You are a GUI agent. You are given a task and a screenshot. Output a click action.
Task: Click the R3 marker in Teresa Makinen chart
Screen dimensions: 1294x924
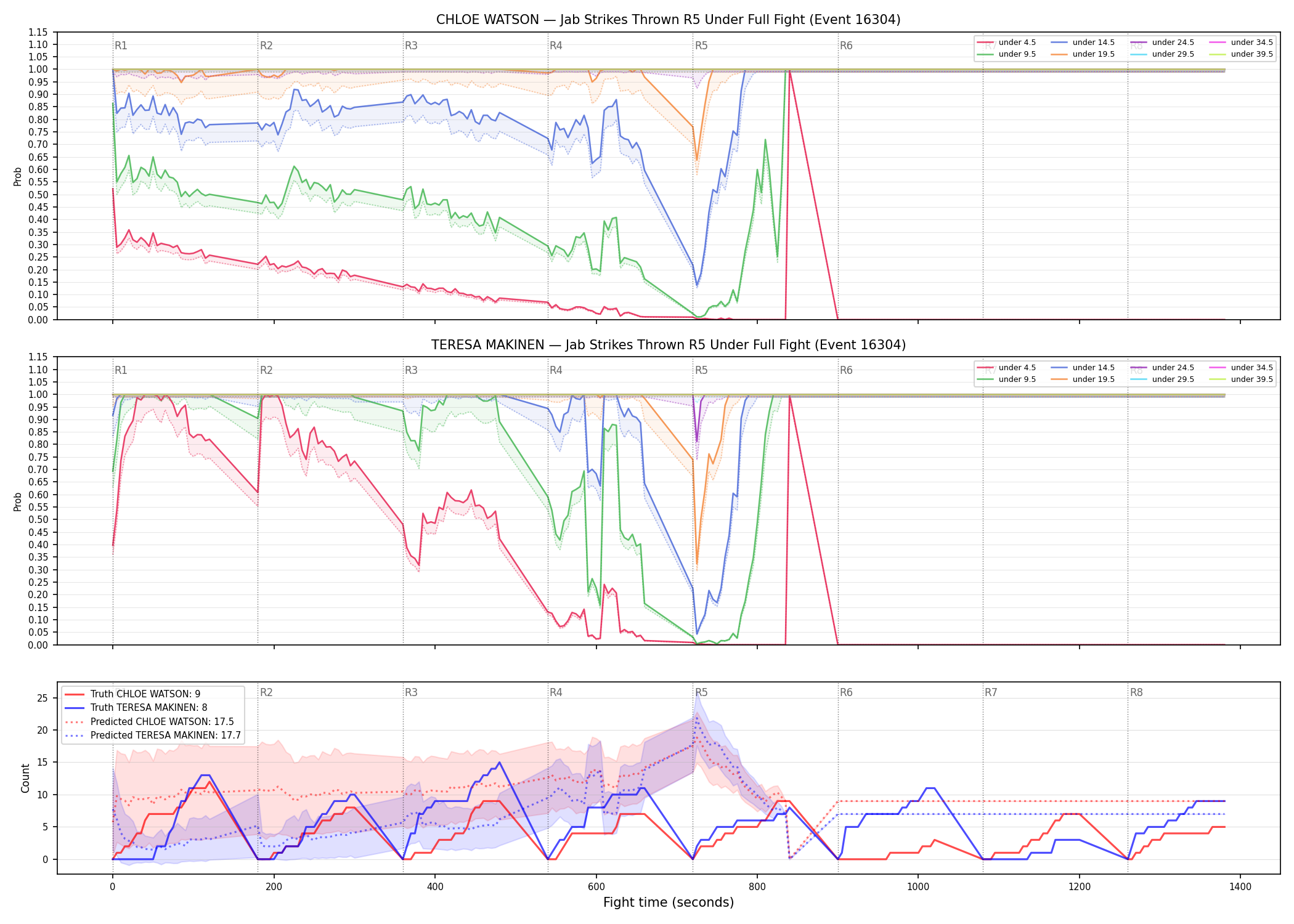pos(411,370)
